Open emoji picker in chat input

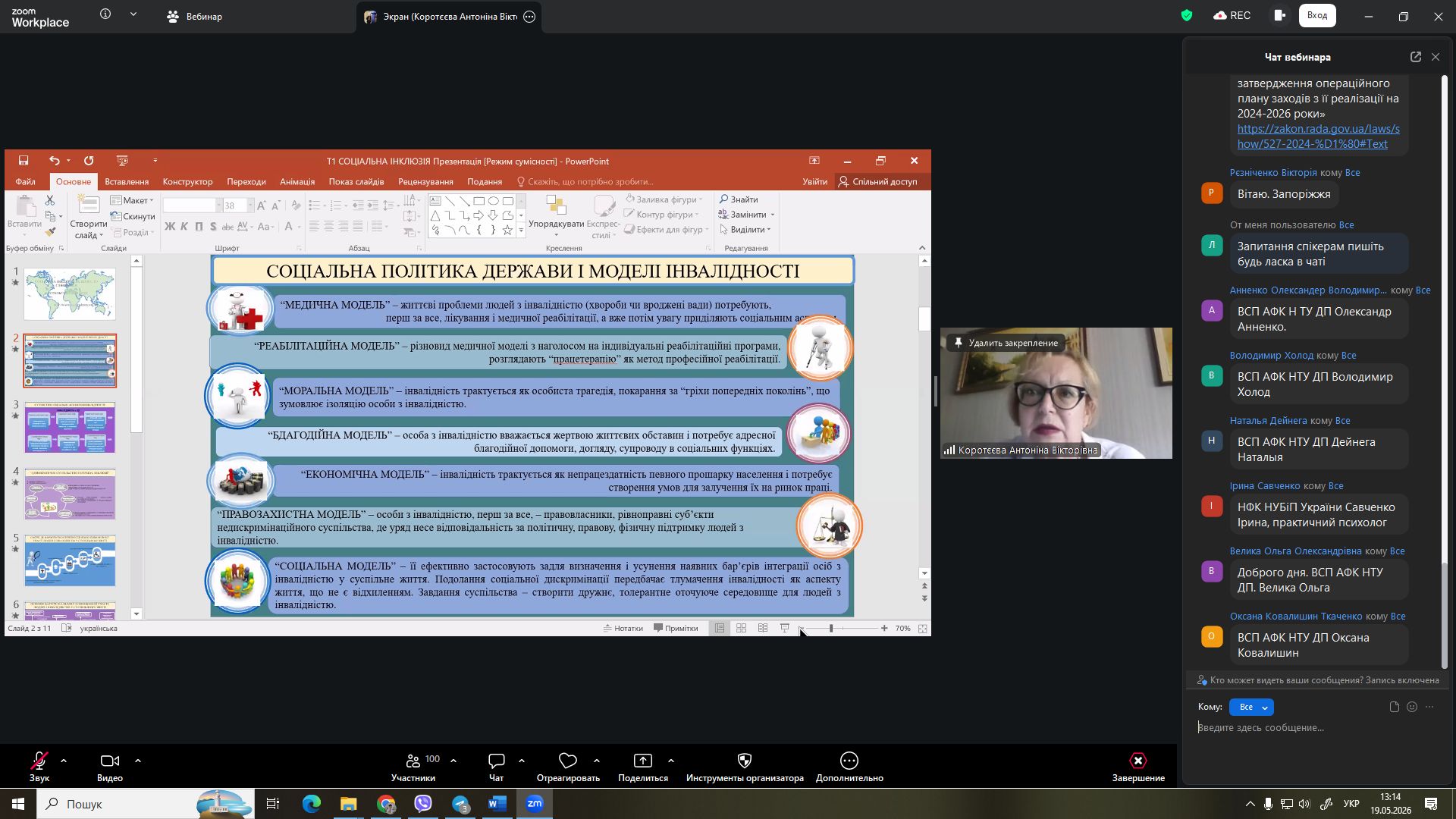click(1412, 707)
